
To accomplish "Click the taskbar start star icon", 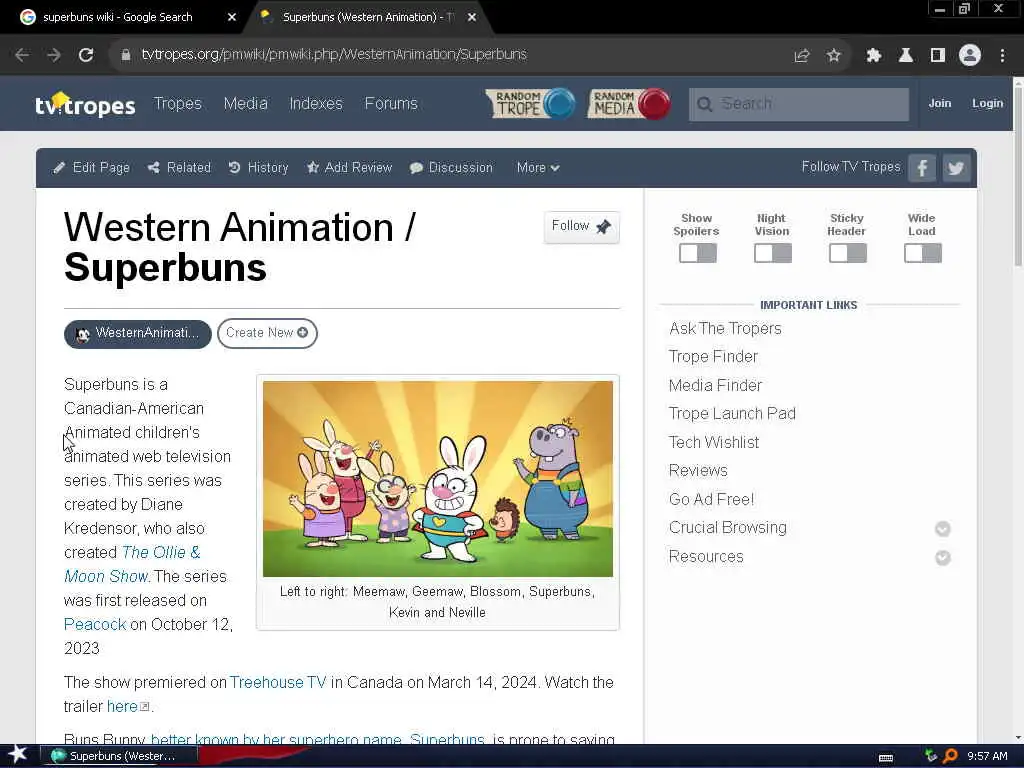I will pos(18,755).
